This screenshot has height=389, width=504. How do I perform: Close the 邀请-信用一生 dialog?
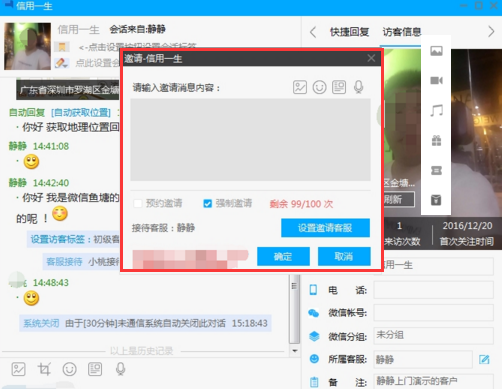point(371,58)
